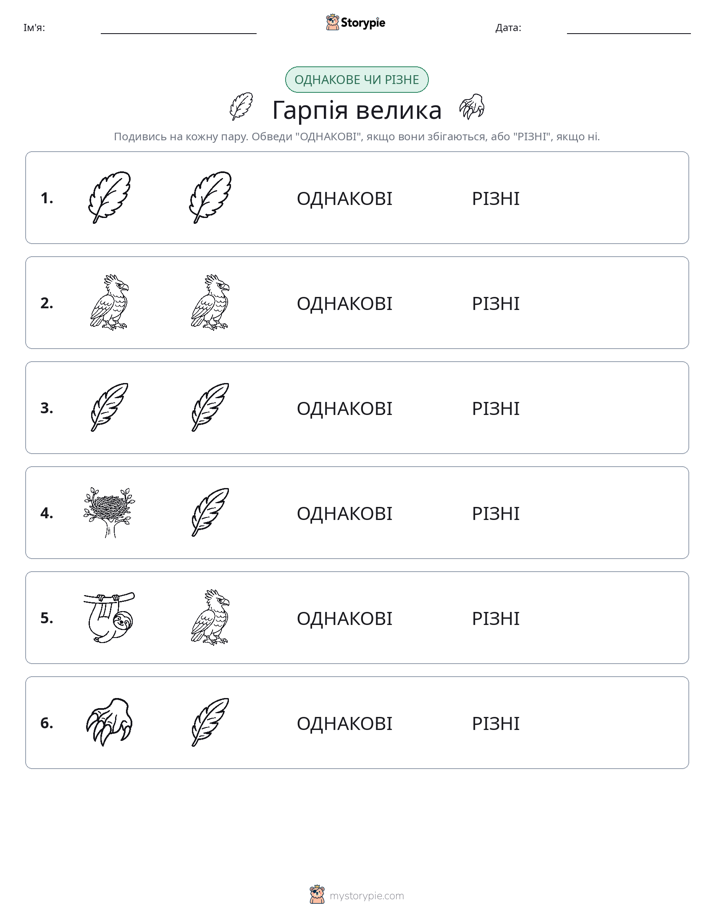
Task: Choose РІЗНІ in row 2
Action: tap(496, 303)
